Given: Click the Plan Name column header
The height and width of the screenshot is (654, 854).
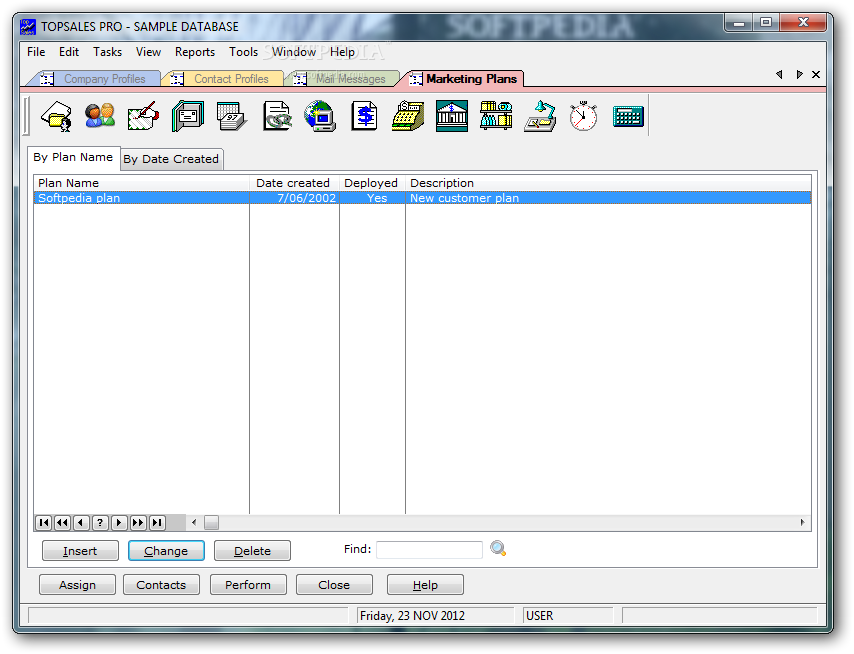Looking at the screenshot, I should [142, 183].
